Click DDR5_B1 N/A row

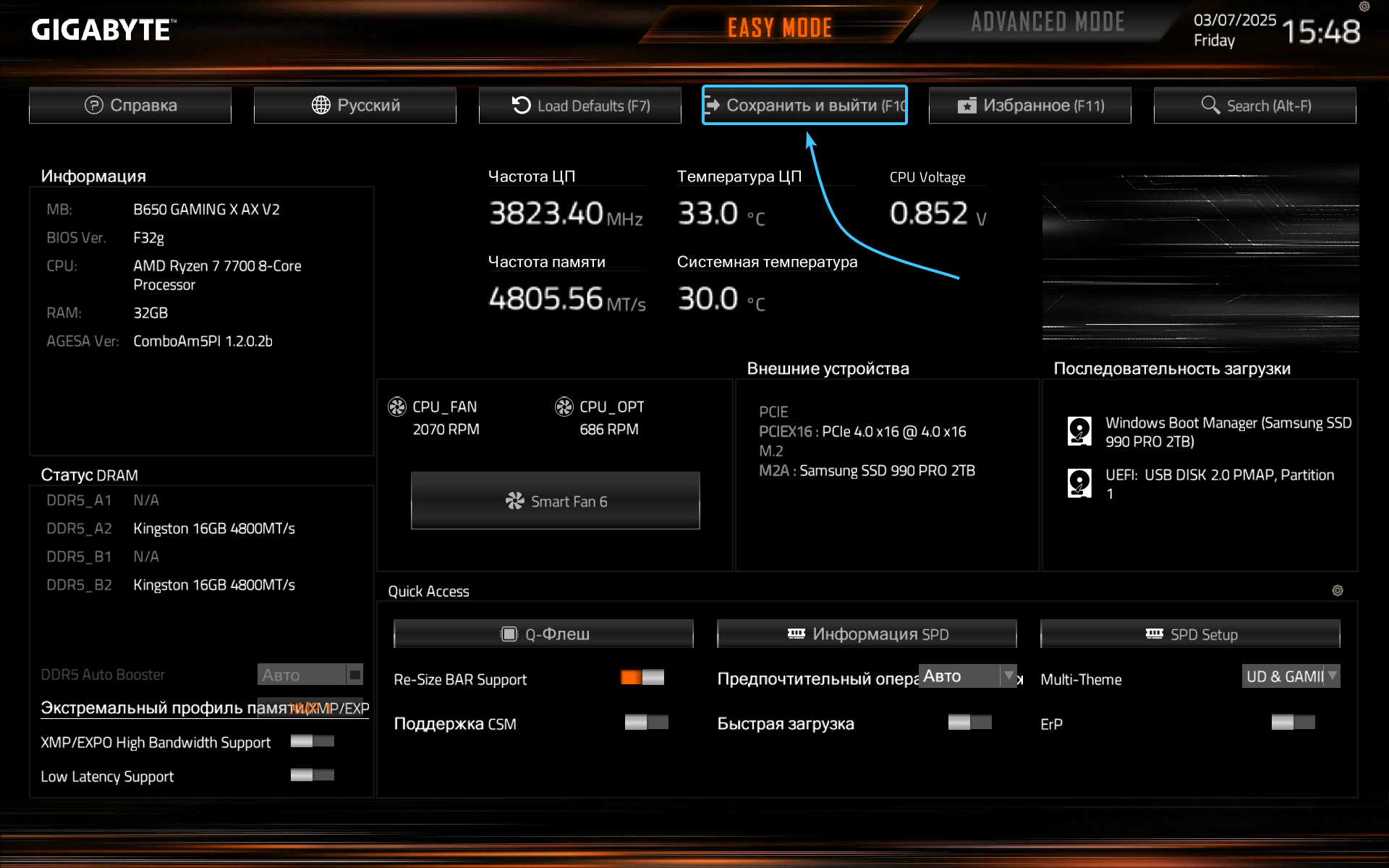point(103,557)
